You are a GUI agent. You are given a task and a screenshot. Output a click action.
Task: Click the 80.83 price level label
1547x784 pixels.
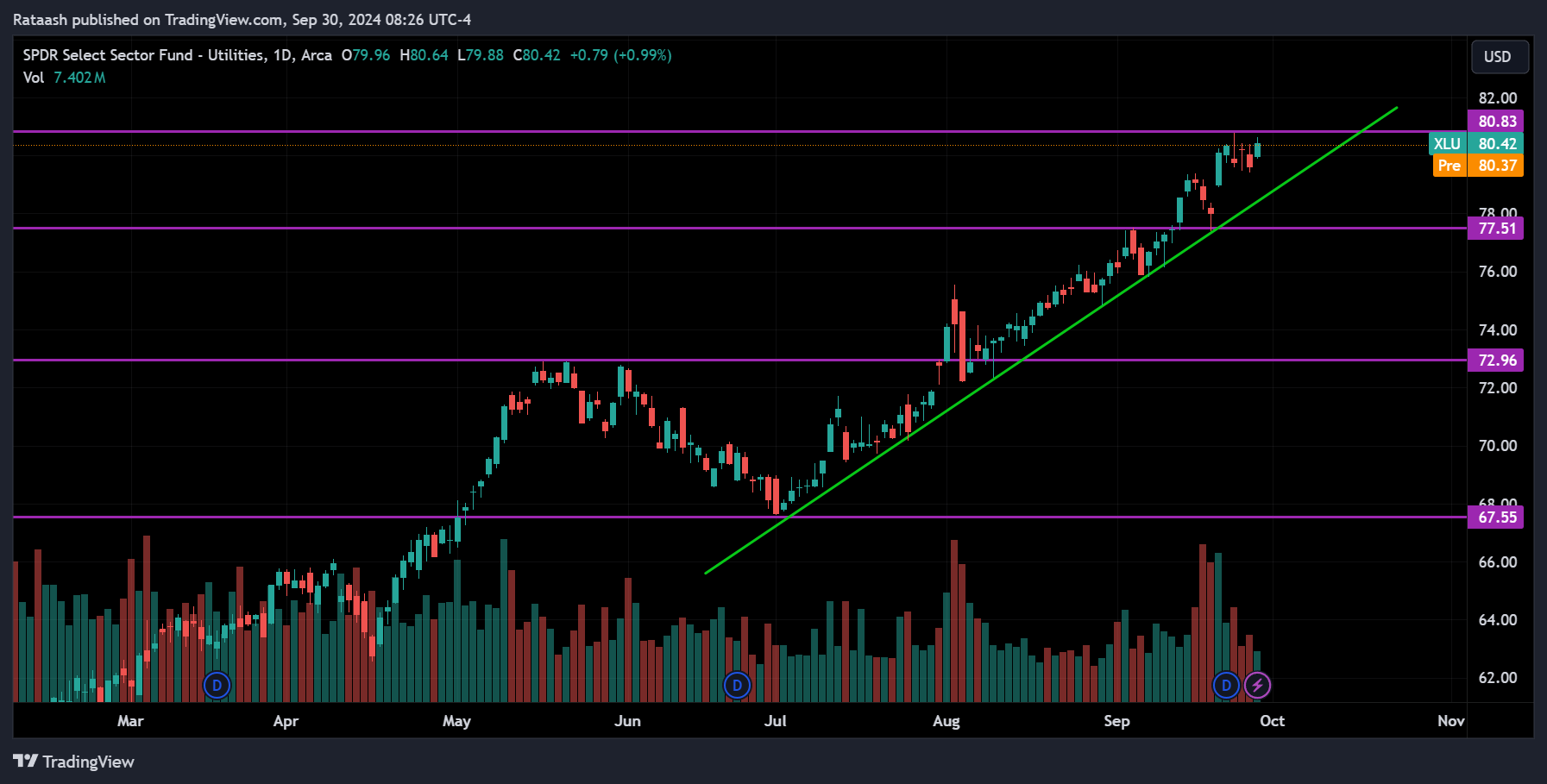[1496, 122]
